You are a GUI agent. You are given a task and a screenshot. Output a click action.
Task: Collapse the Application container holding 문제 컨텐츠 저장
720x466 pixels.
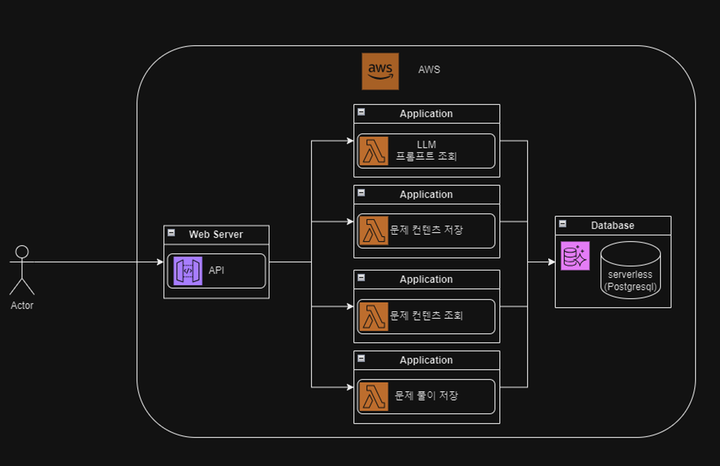[x=362, y=194]
